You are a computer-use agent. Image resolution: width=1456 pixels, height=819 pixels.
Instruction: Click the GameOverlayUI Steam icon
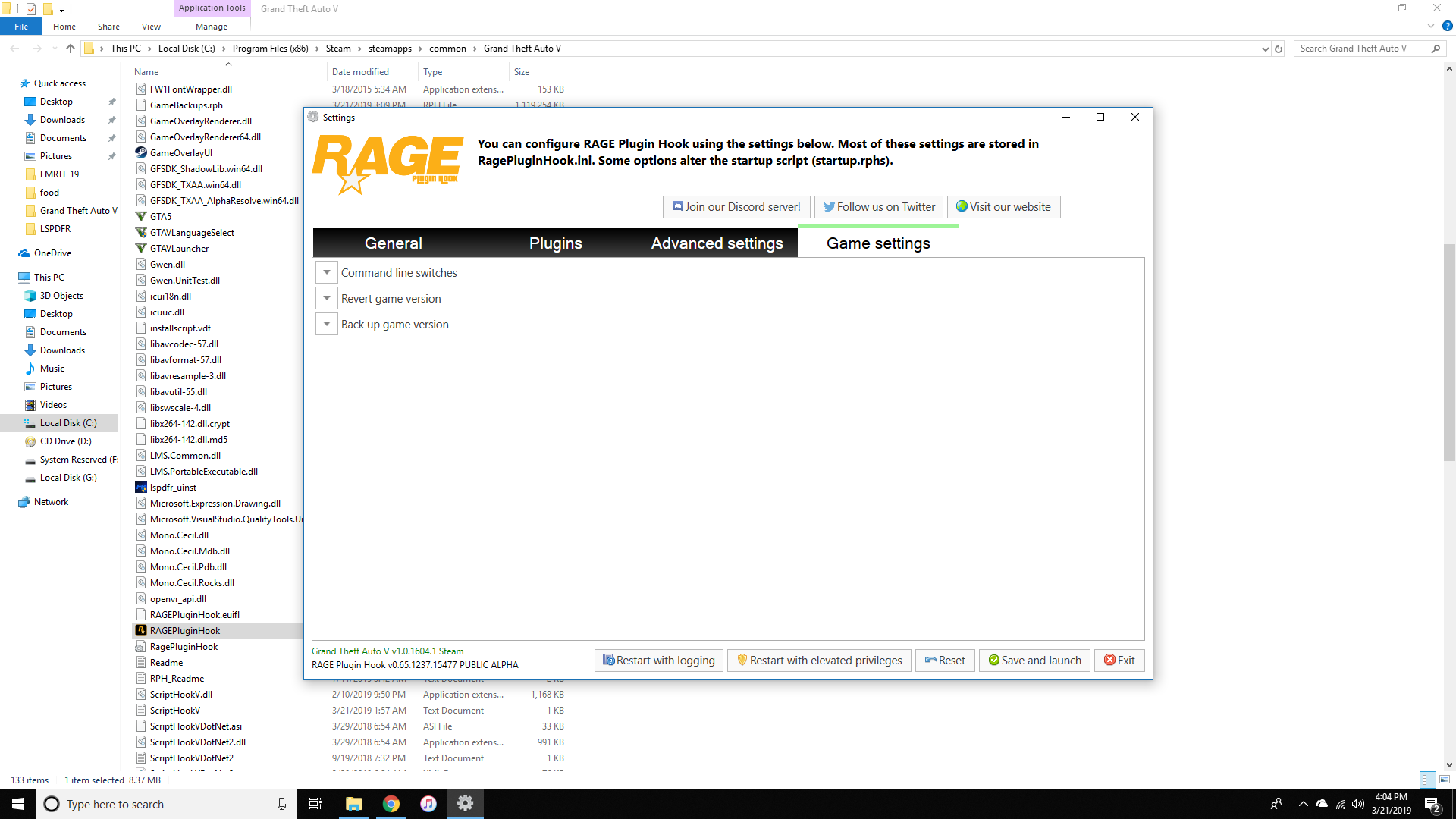point(141,152)
